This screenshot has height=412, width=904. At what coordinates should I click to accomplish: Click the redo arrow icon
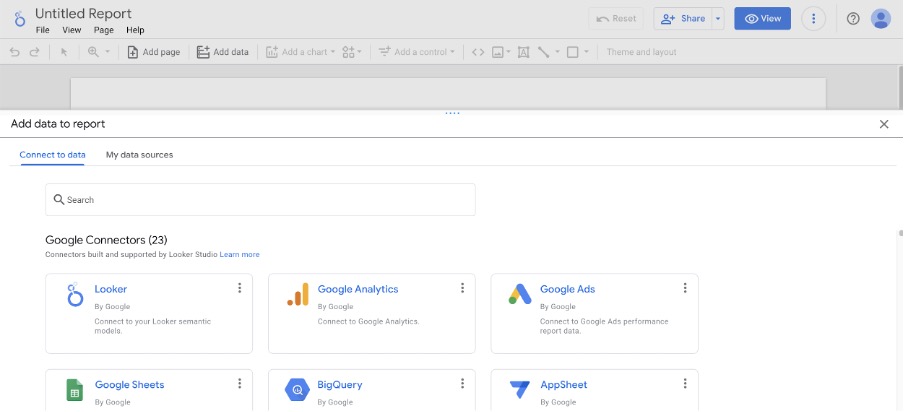click(35, 52)
